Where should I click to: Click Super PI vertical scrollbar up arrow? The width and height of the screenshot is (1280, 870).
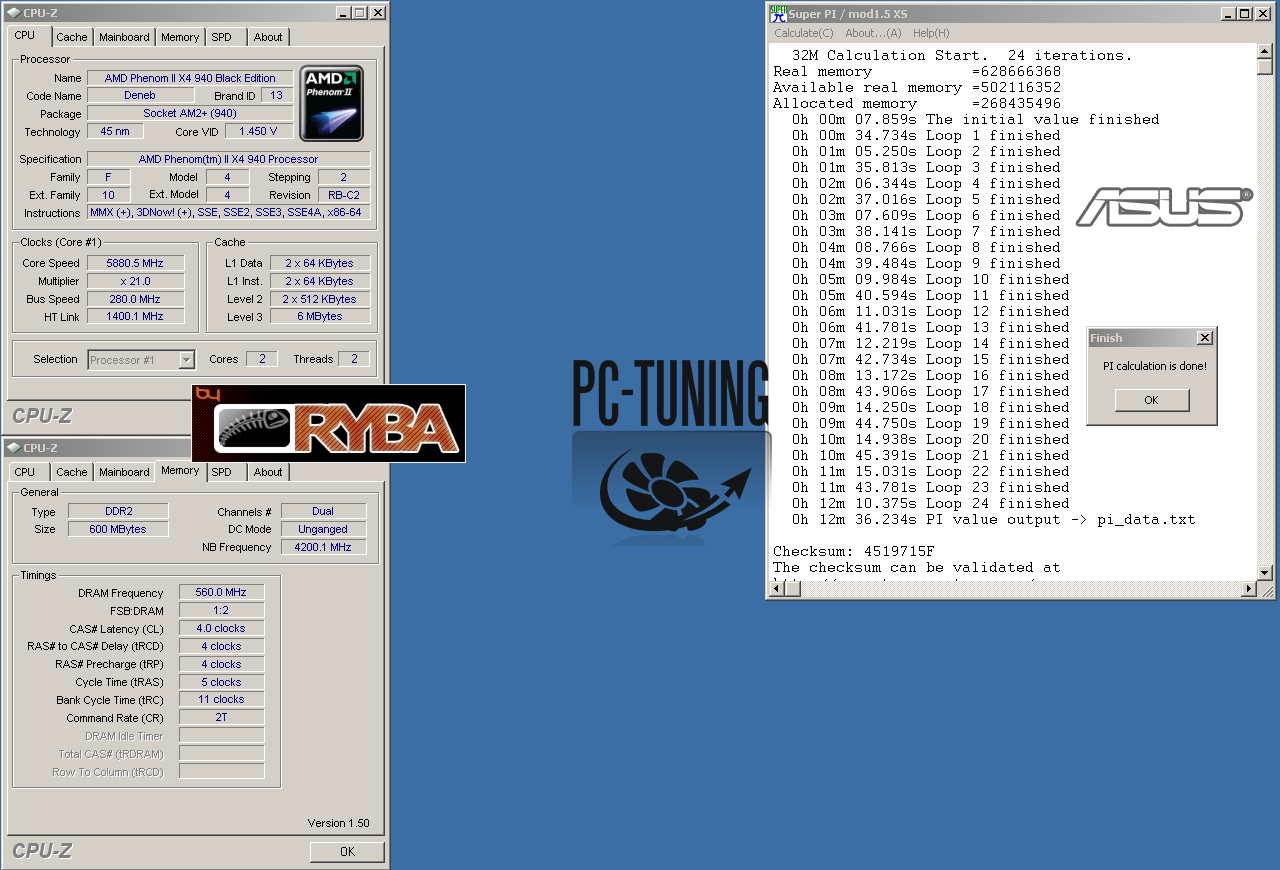[x=1265, y=51]
